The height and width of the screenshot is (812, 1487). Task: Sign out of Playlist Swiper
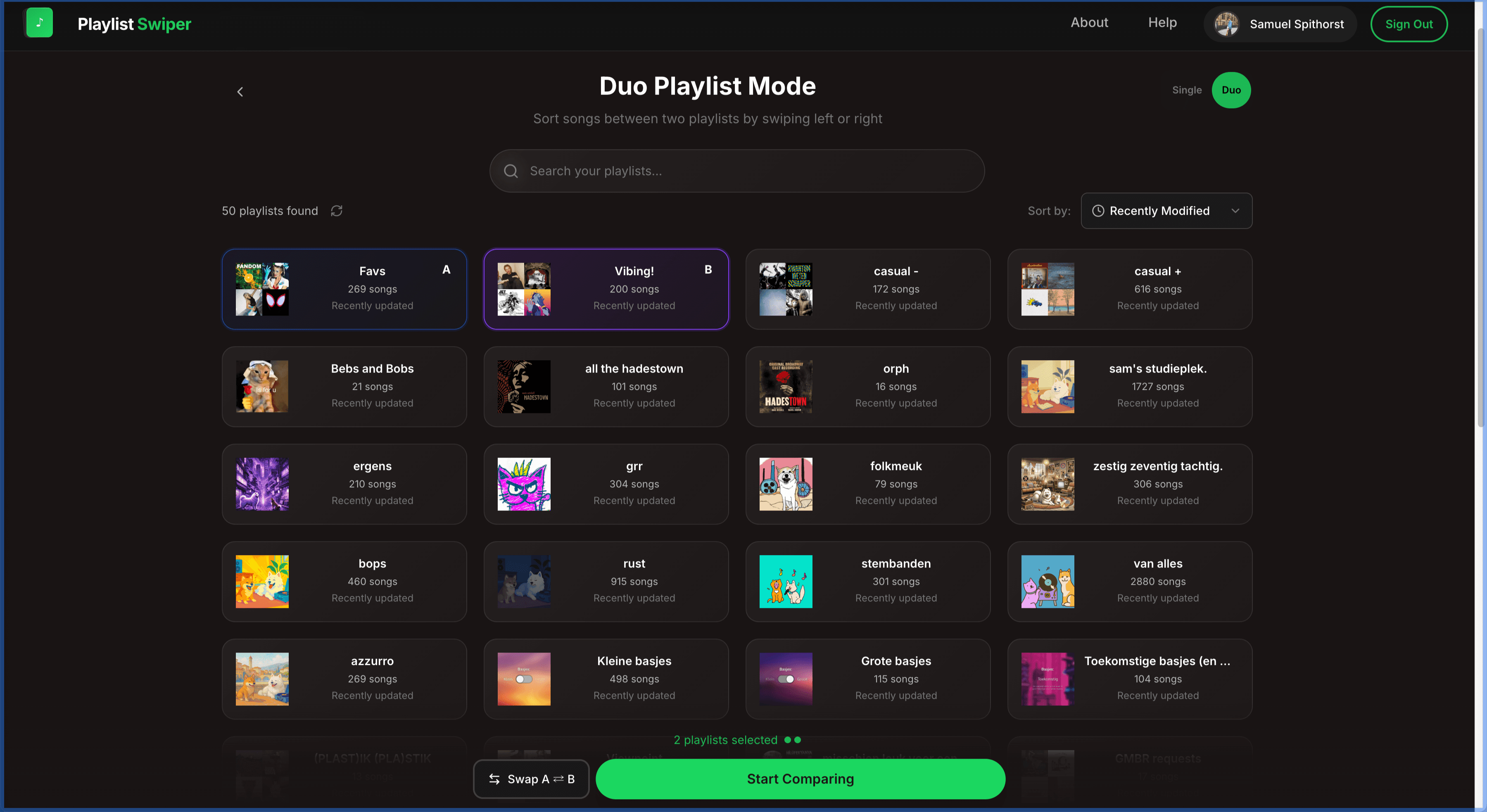tap(1409, 24)
